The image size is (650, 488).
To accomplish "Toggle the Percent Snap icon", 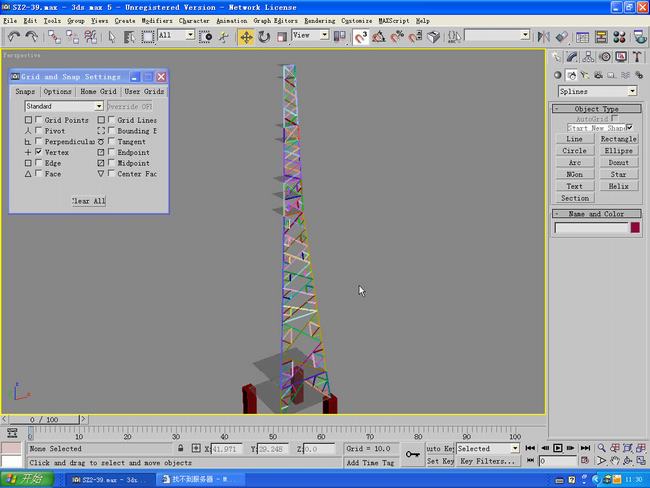I will coord(397,37).
